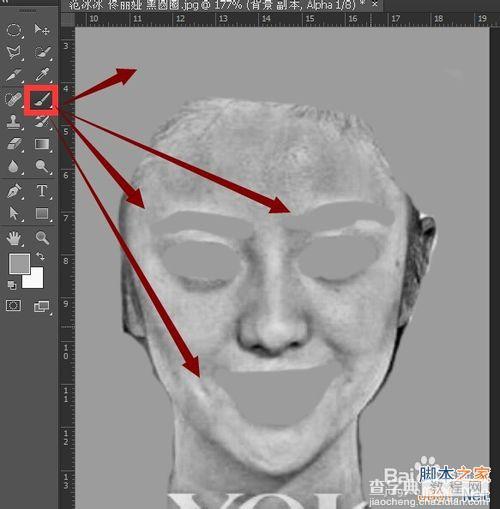Select the Rectangle shape tool
Viewport: 500px width, 509px height.
coord(42,213)
